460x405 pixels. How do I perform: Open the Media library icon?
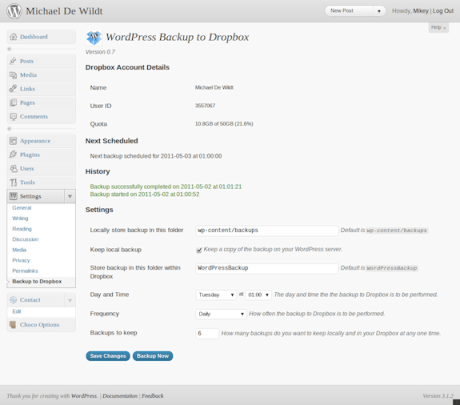pyautogui.click(x=13, y=75)
